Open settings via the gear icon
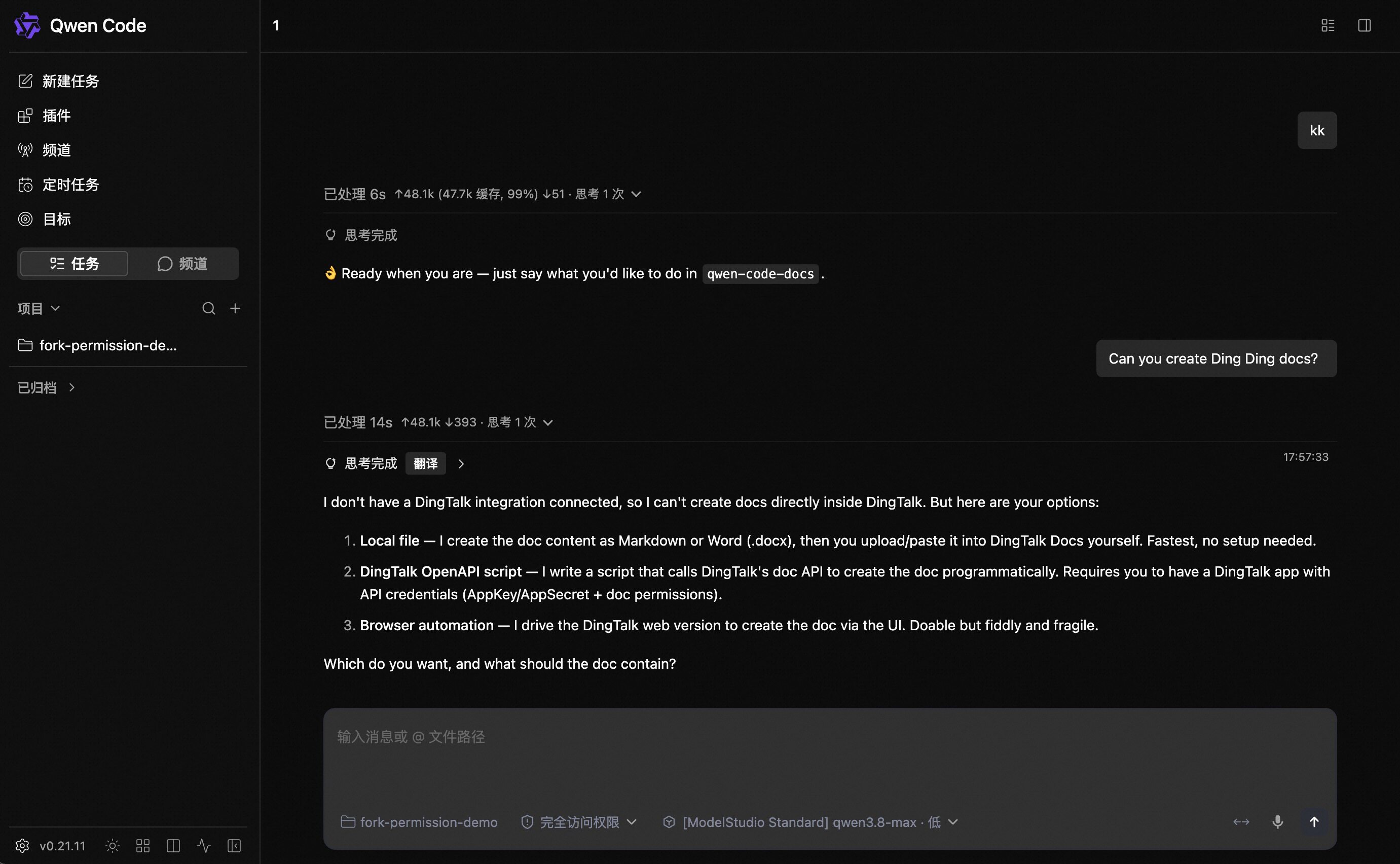Viewport: 1400px width, 864px height. (22, 846)
